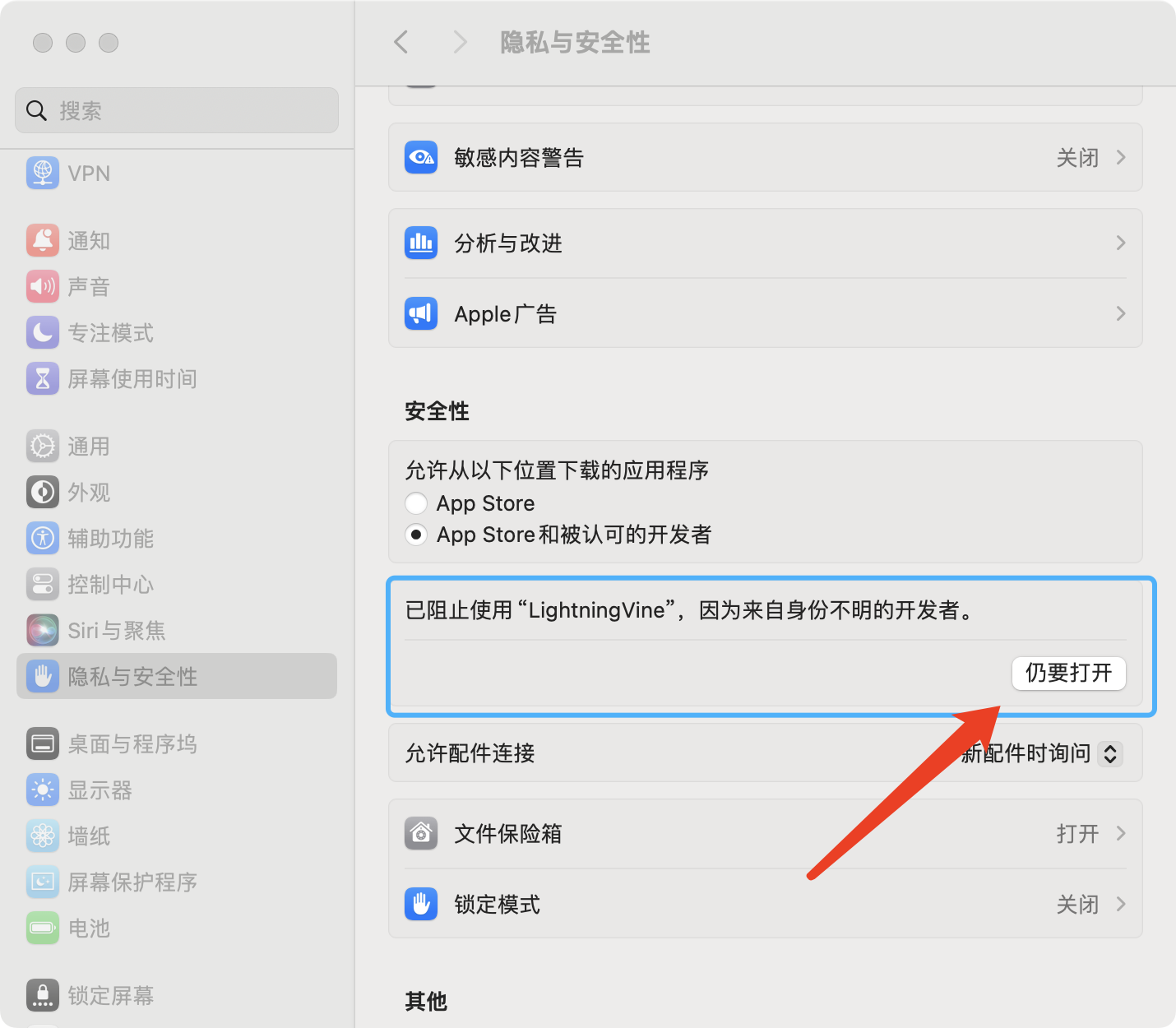
Task: Click the 仍要打开 button
Action: [x=1068, y=674]
